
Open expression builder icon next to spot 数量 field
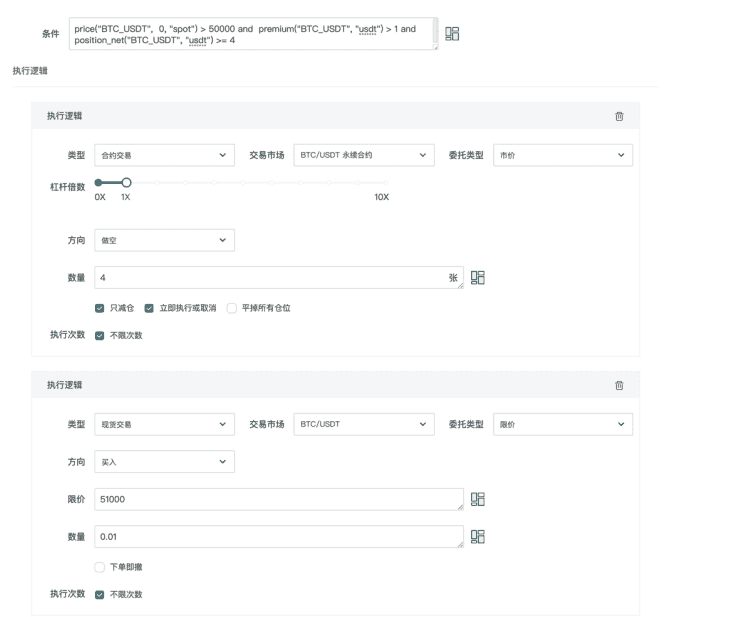click(478, 537)
